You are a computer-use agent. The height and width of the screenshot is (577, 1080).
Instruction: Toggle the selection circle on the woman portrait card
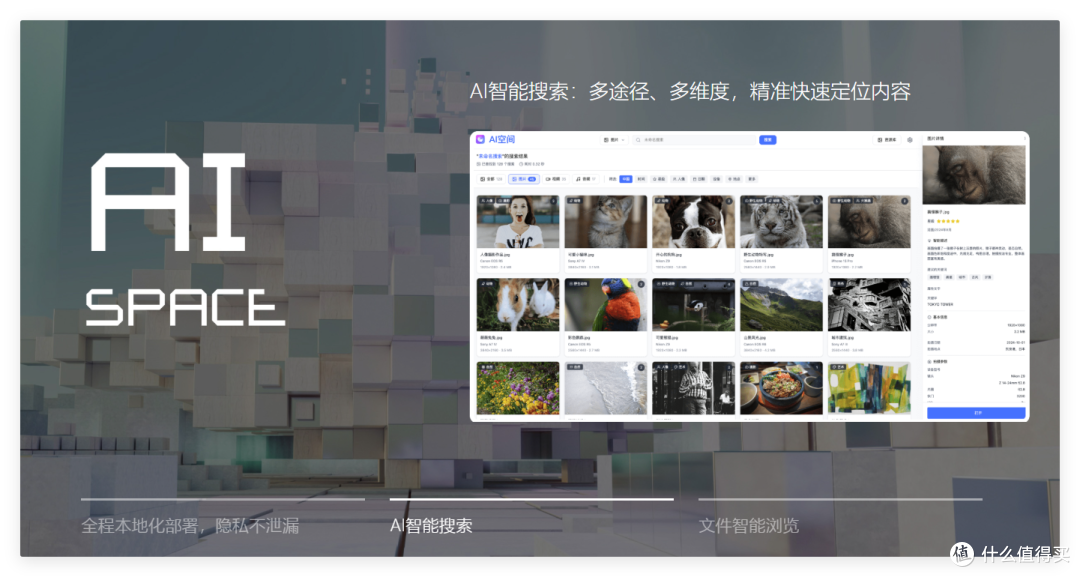point(553,201)
